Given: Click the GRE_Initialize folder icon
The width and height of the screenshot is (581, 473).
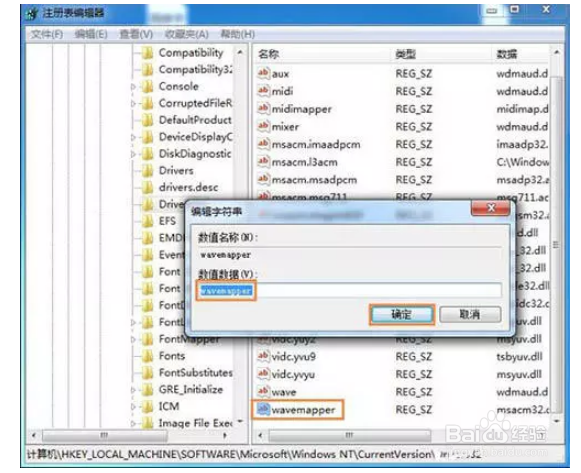Looking at the screenshot, I should 147,390.
